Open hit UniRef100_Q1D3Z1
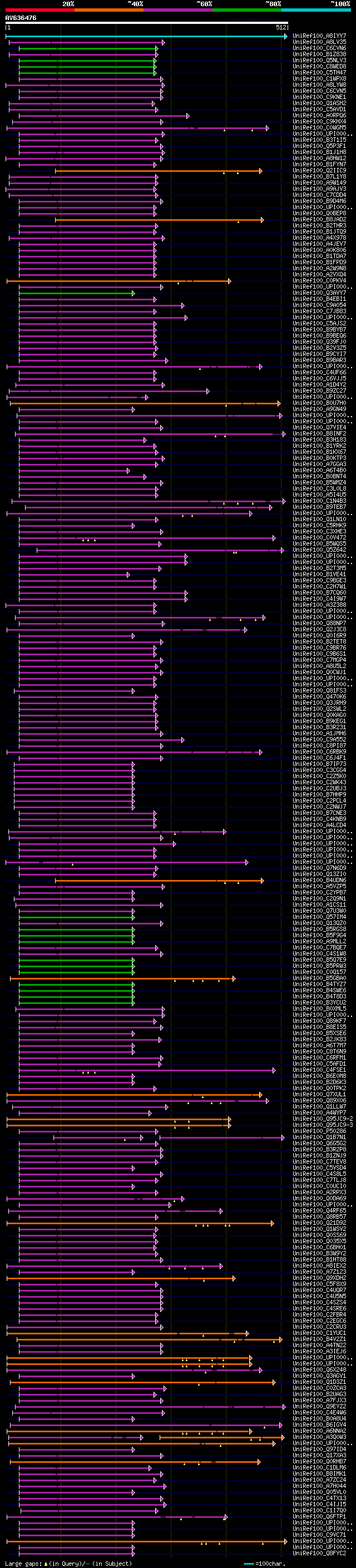 tap(319, 1382)
